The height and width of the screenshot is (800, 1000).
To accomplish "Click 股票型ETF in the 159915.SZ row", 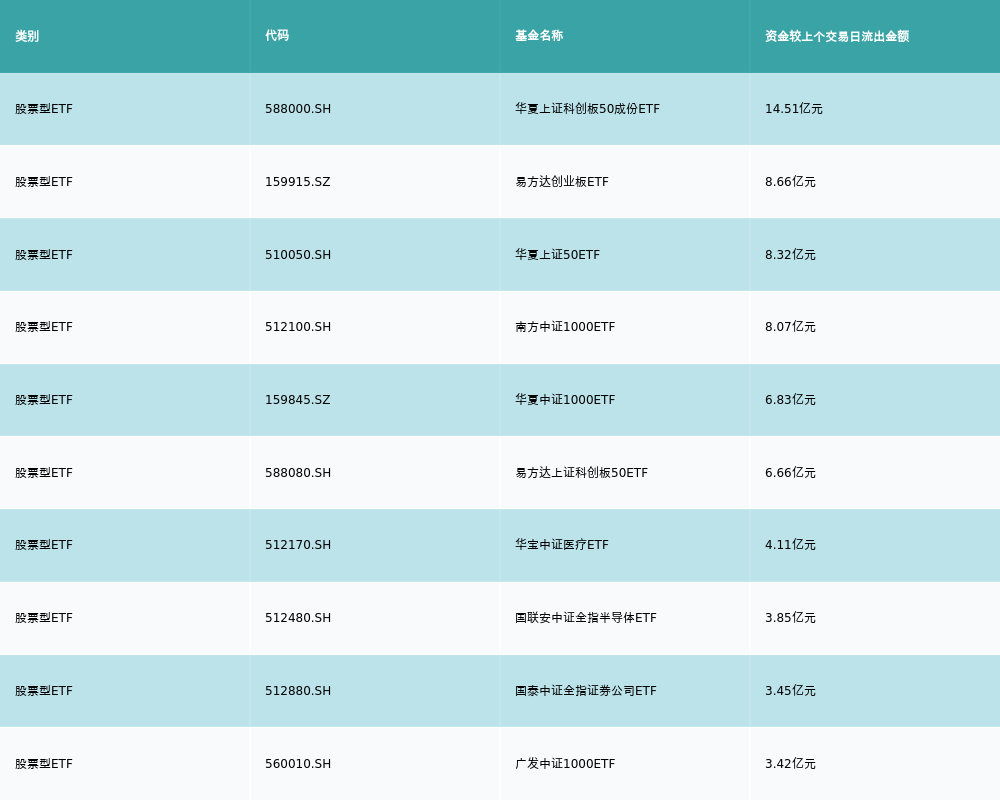I will point(44,182).
